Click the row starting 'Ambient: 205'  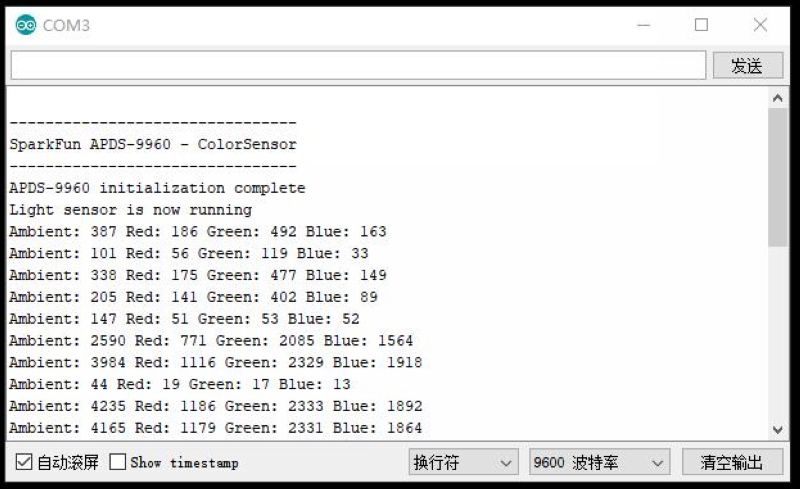pyautogui.click(x=193, y=297)
